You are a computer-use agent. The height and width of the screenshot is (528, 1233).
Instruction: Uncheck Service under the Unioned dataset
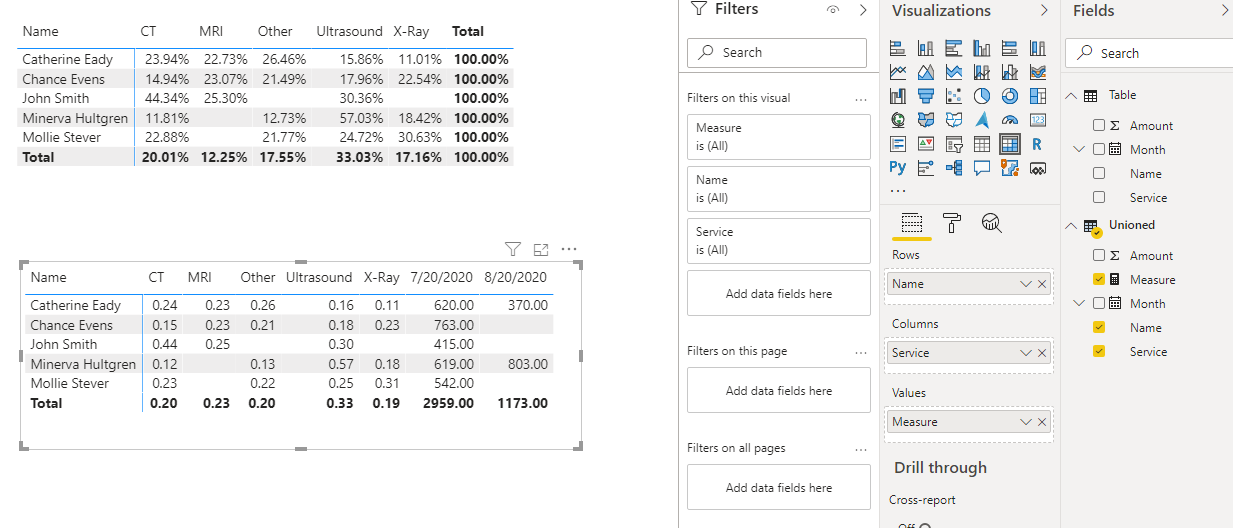click(1099, 351)
